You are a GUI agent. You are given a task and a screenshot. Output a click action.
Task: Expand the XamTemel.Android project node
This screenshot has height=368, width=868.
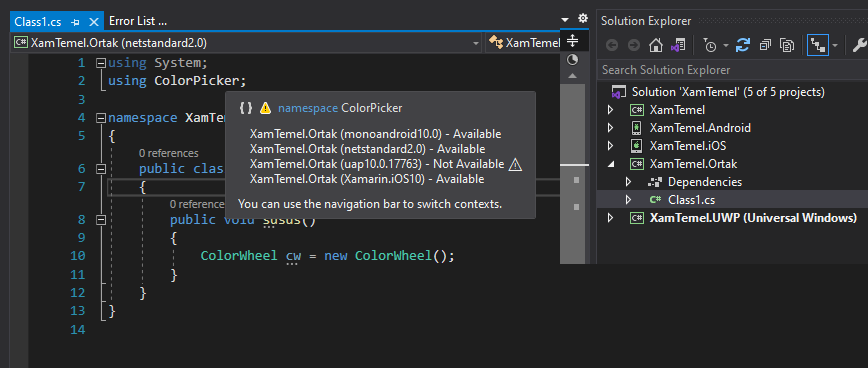click(x=611, y=128)
